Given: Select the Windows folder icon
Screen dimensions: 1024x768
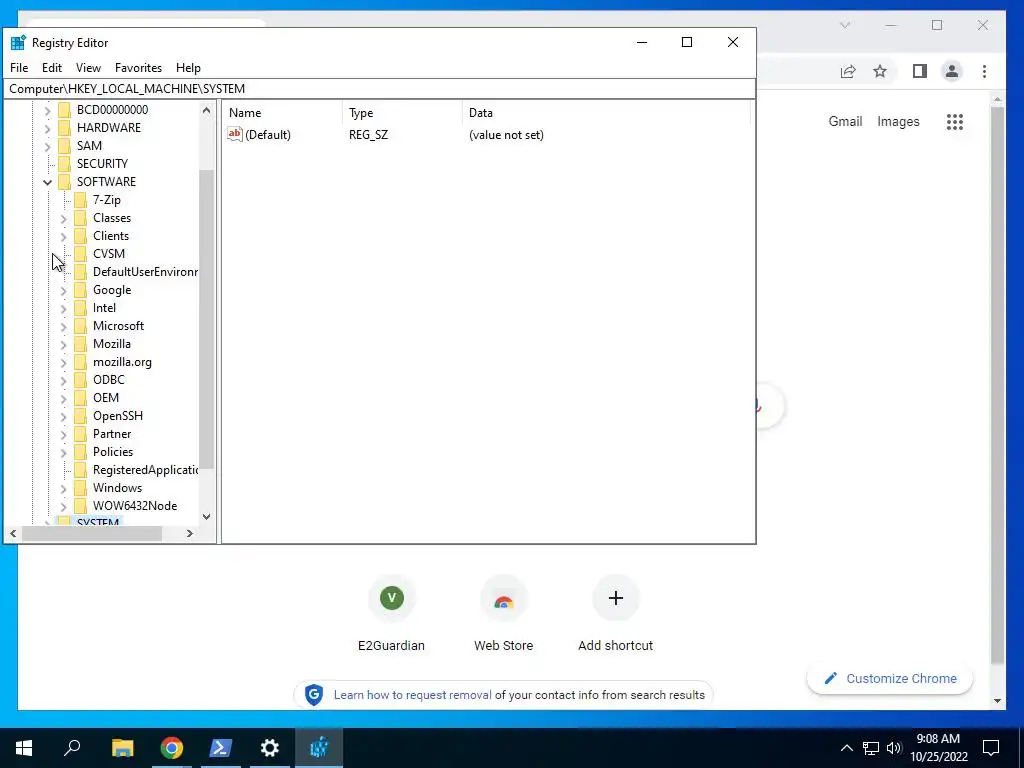Looking at the screenshot, I should pyautogui.click(x=80, y=487).
